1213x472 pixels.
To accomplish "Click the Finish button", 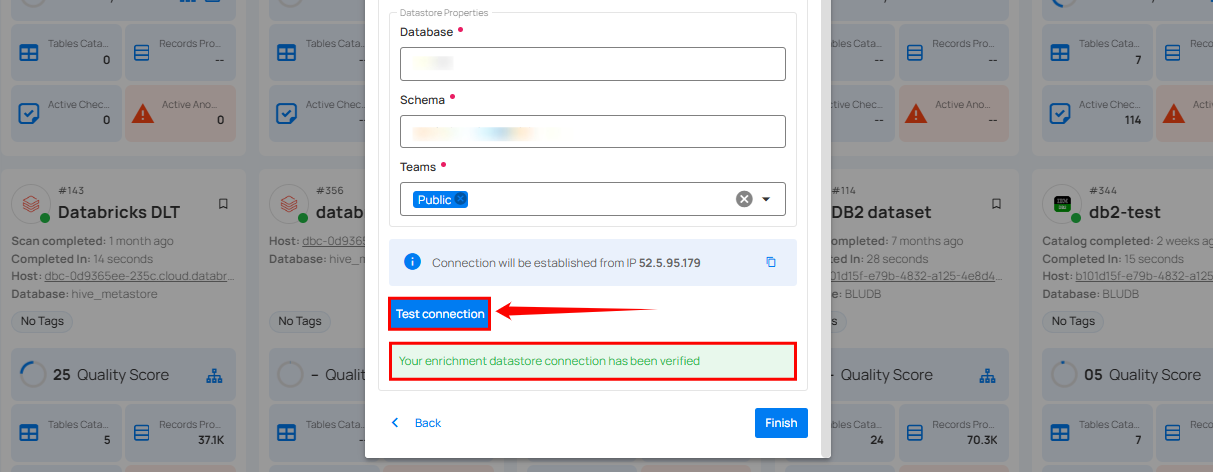I will [781, 423].
